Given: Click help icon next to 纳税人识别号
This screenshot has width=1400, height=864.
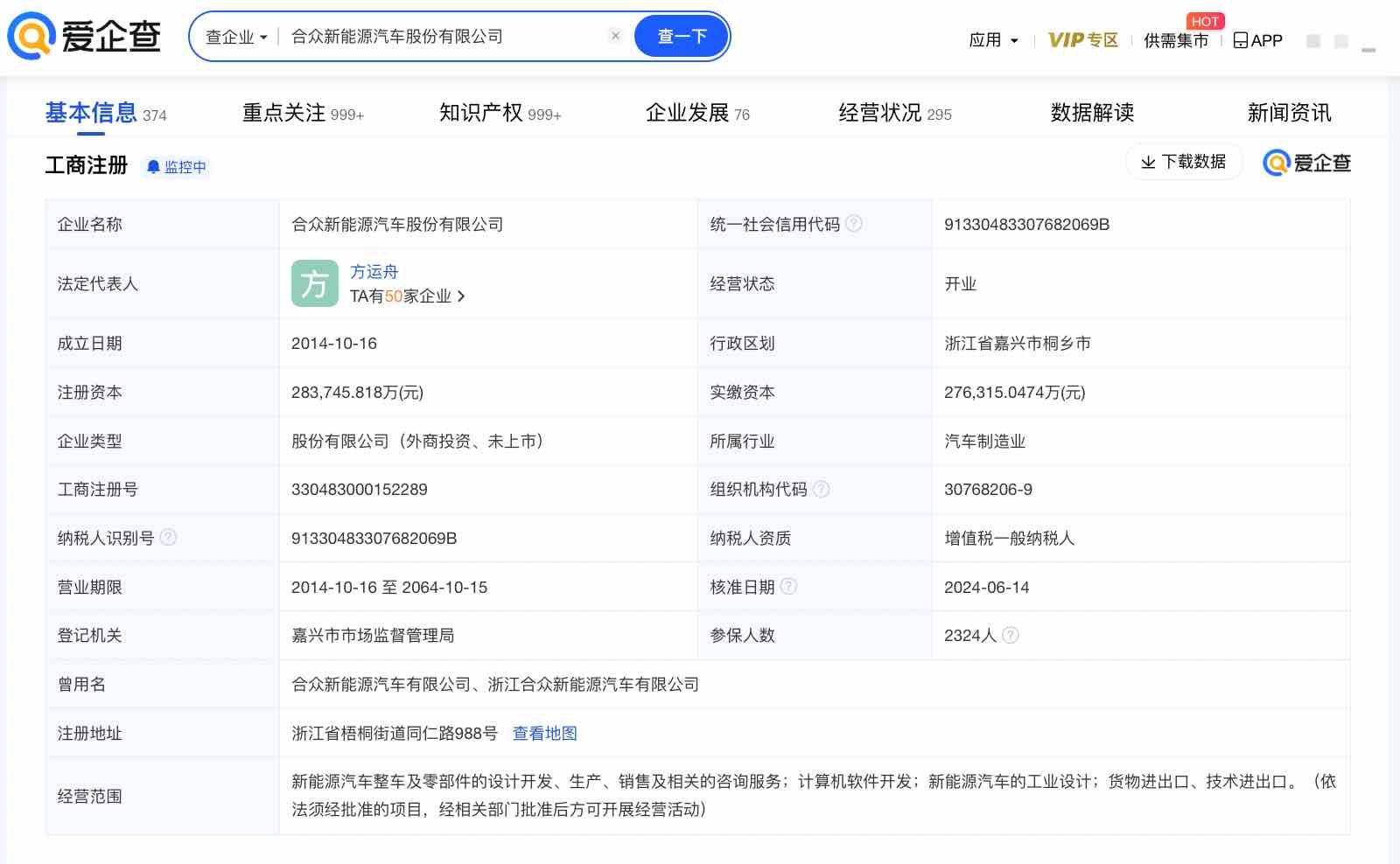Looking at the screenshot, I should point(169,538).
